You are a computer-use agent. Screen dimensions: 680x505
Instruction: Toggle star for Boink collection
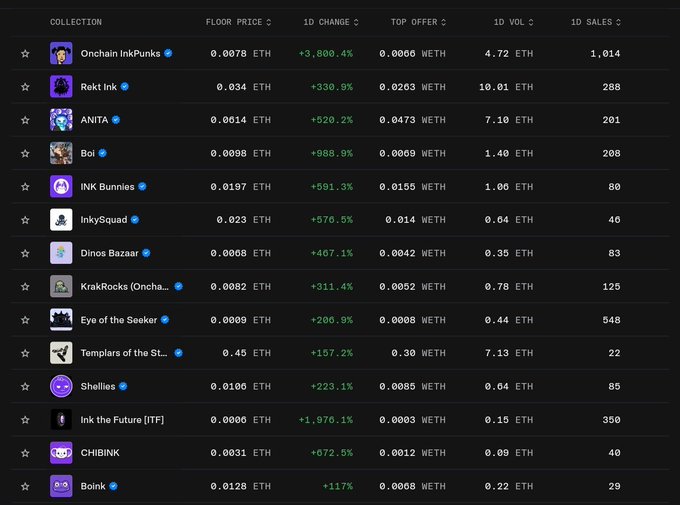(25, 486)
